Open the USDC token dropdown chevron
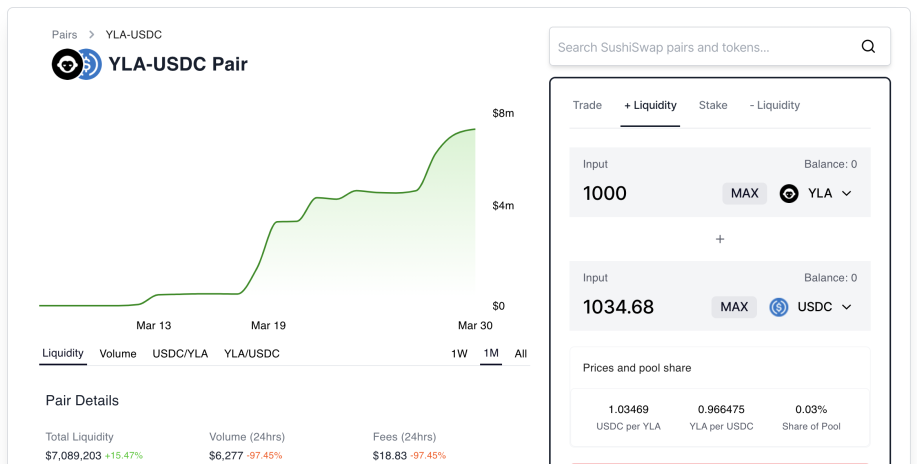 pyautogui.click(x=846, y=307)
